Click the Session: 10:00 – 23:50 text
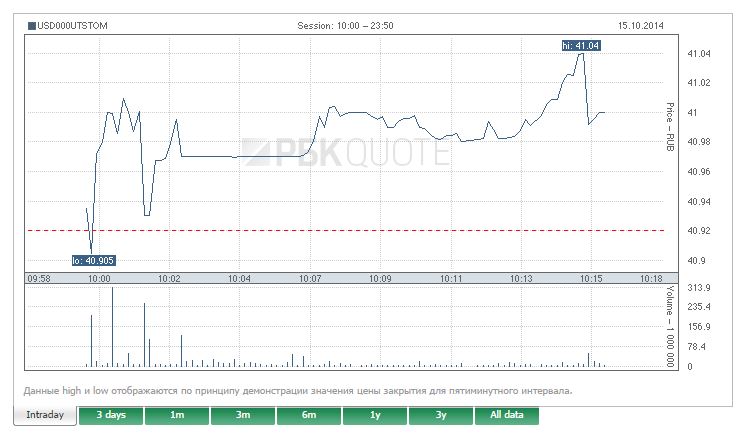The width and height of the screenshot is (741, 439). [x=347, y=26]
